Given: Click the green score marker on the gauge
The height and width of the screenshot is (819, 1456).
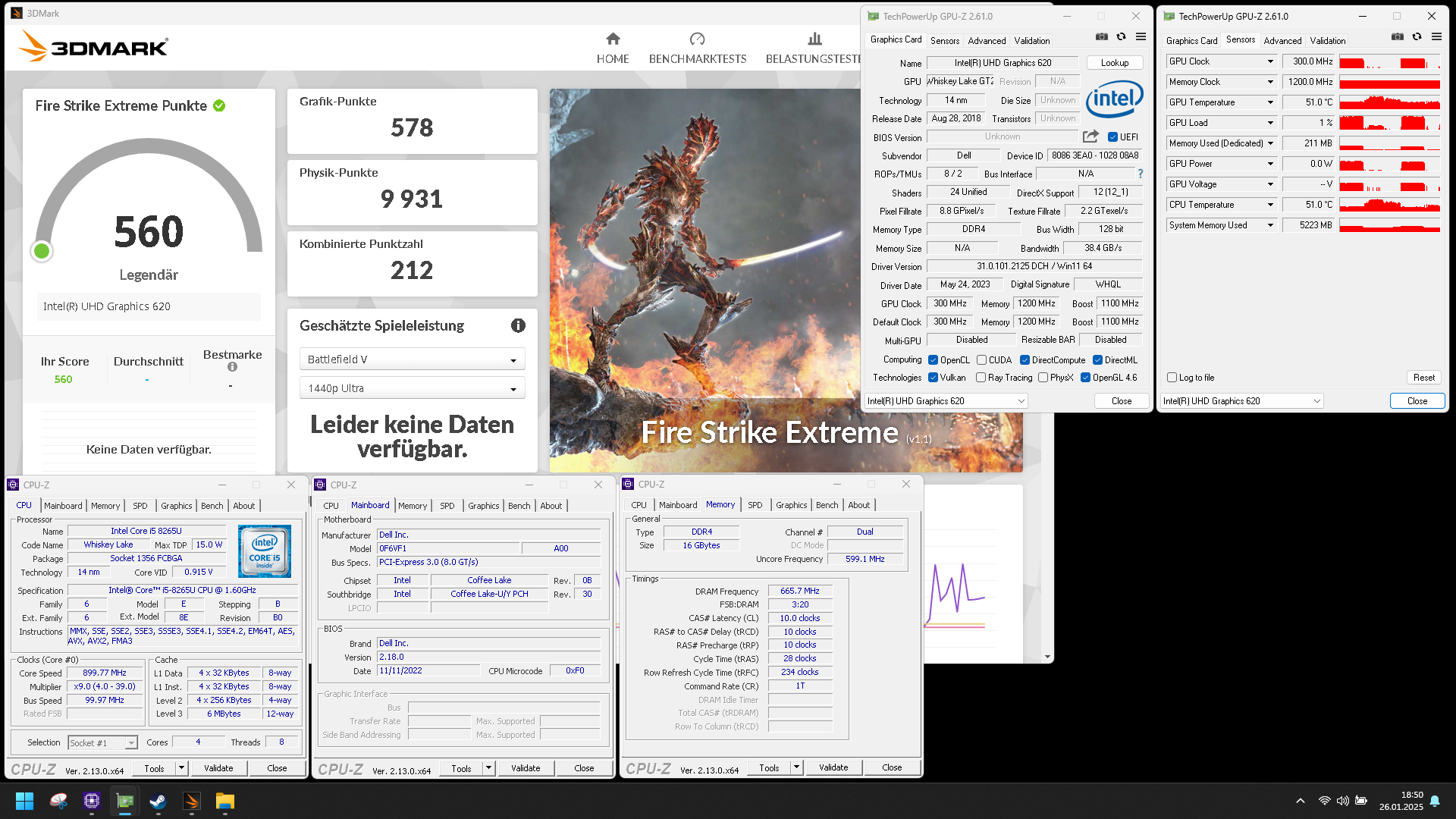Looking at the screenshot, I should click(x=42, y=251).
